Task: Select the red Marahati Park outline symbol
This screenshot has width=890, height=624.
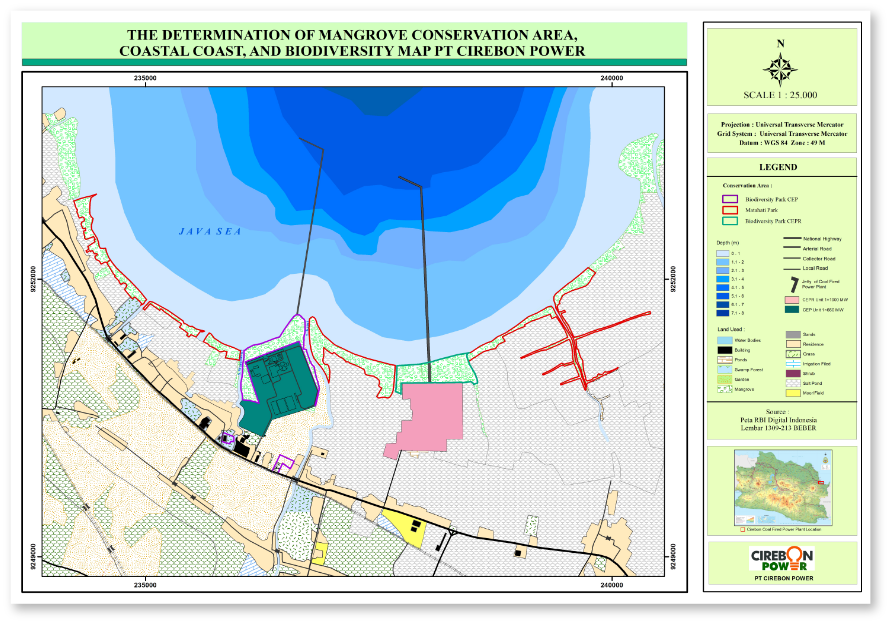Action: click(x=729, y=210)
